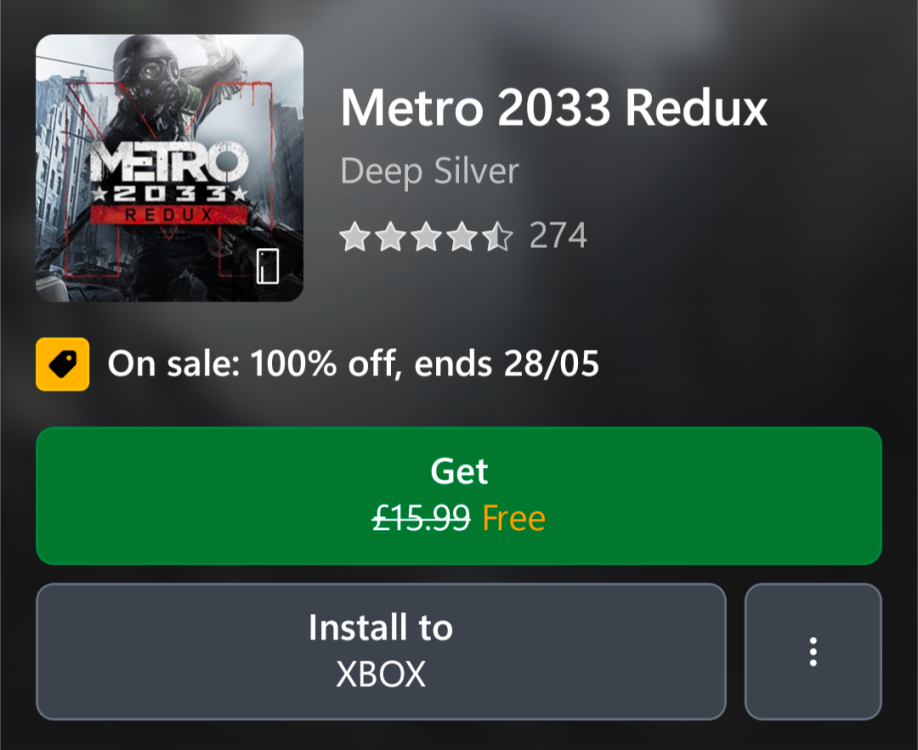The height and width of the screenshot is (750, 918).
Task: Click the Metro 2033 Redux title
Action: point(554,108)
